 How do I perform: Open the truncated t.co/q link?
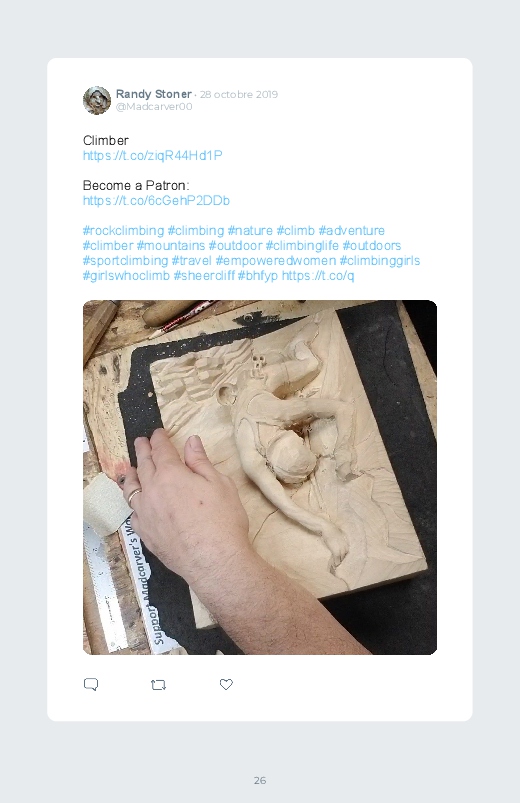pyautogui.click(x=318, y=276)
